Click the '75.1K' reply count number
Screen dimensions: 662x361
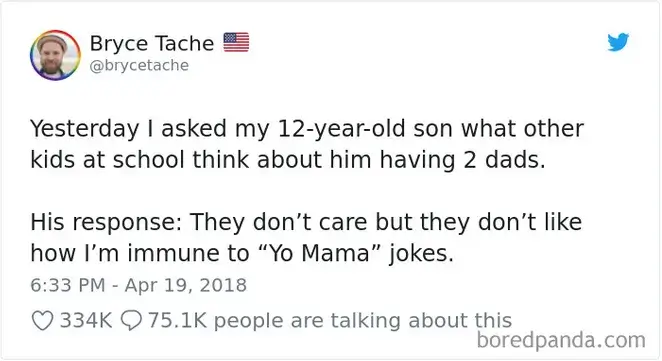177,320
